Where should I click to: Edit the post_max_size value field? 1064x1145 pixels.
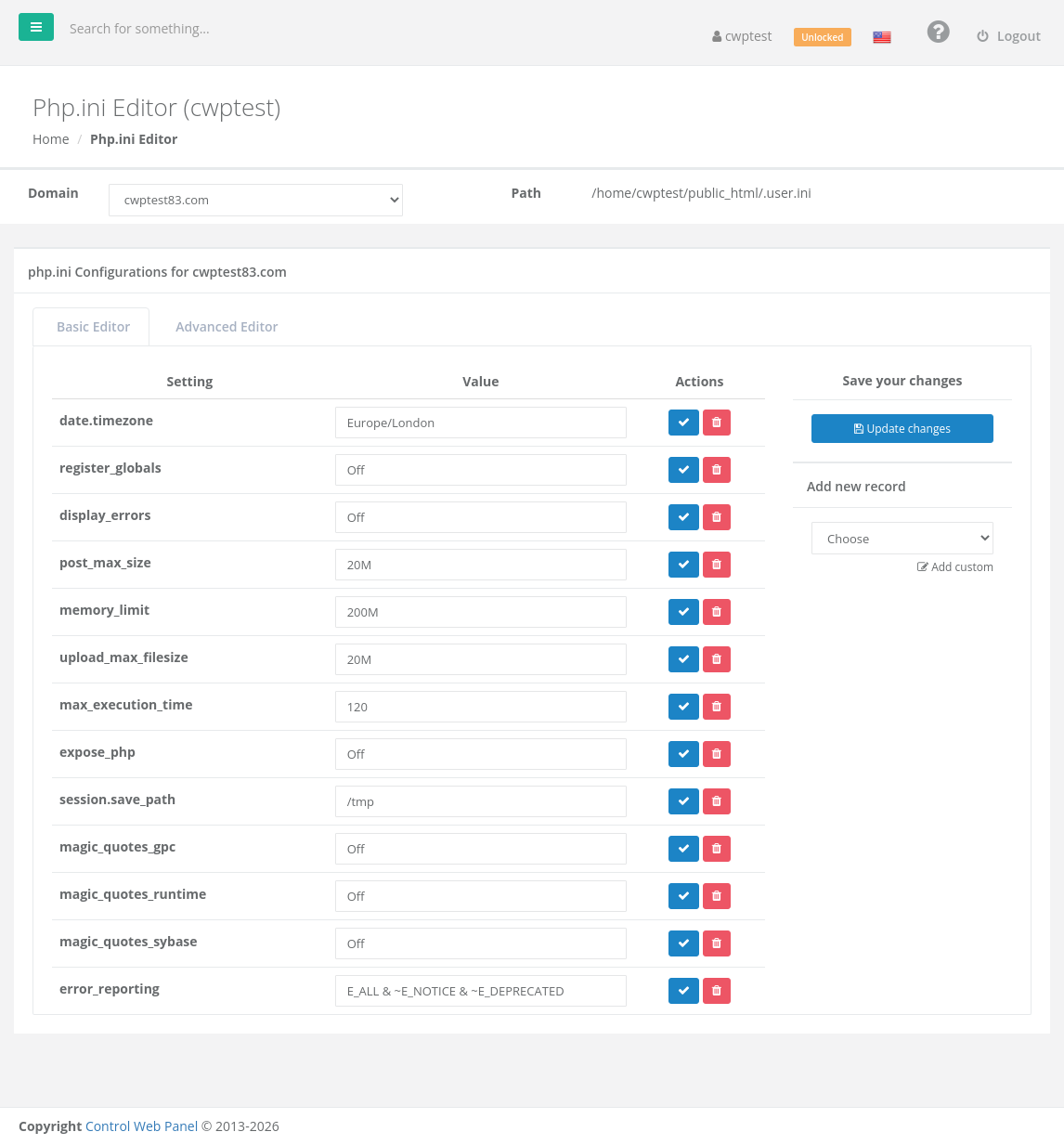pos(481,565)
